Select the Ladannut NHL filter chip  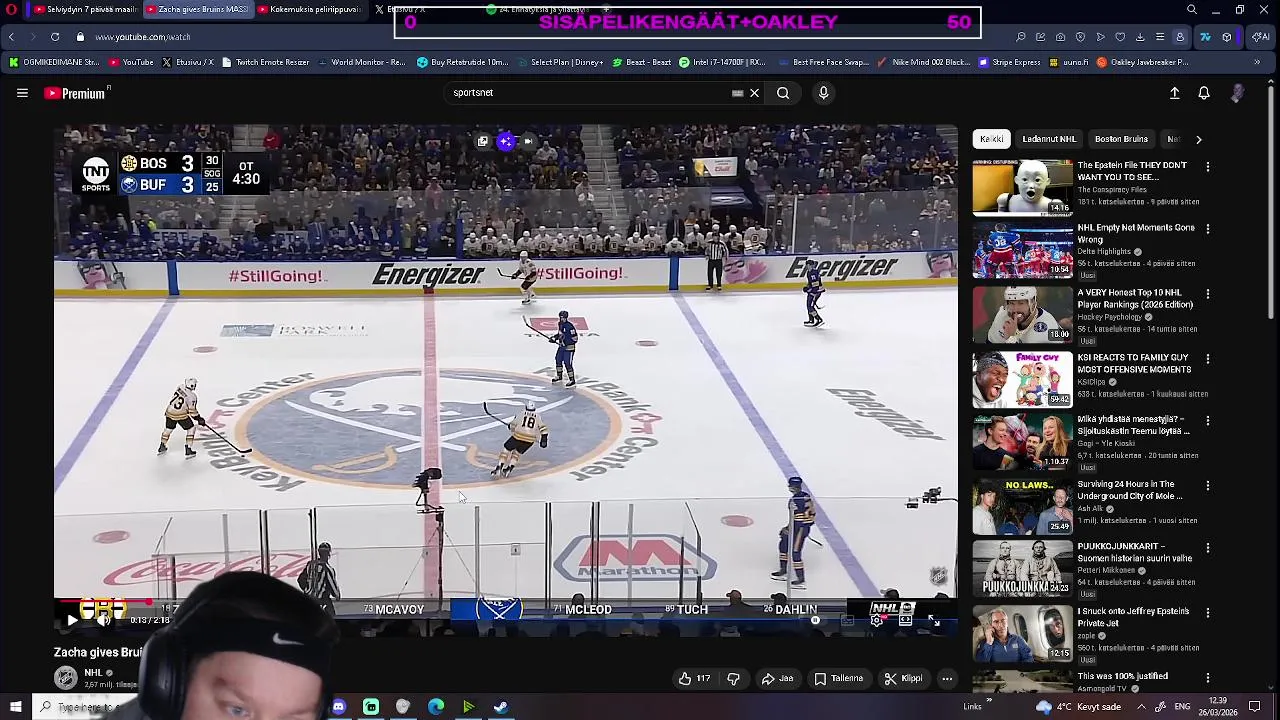(x=1049, y=139)
